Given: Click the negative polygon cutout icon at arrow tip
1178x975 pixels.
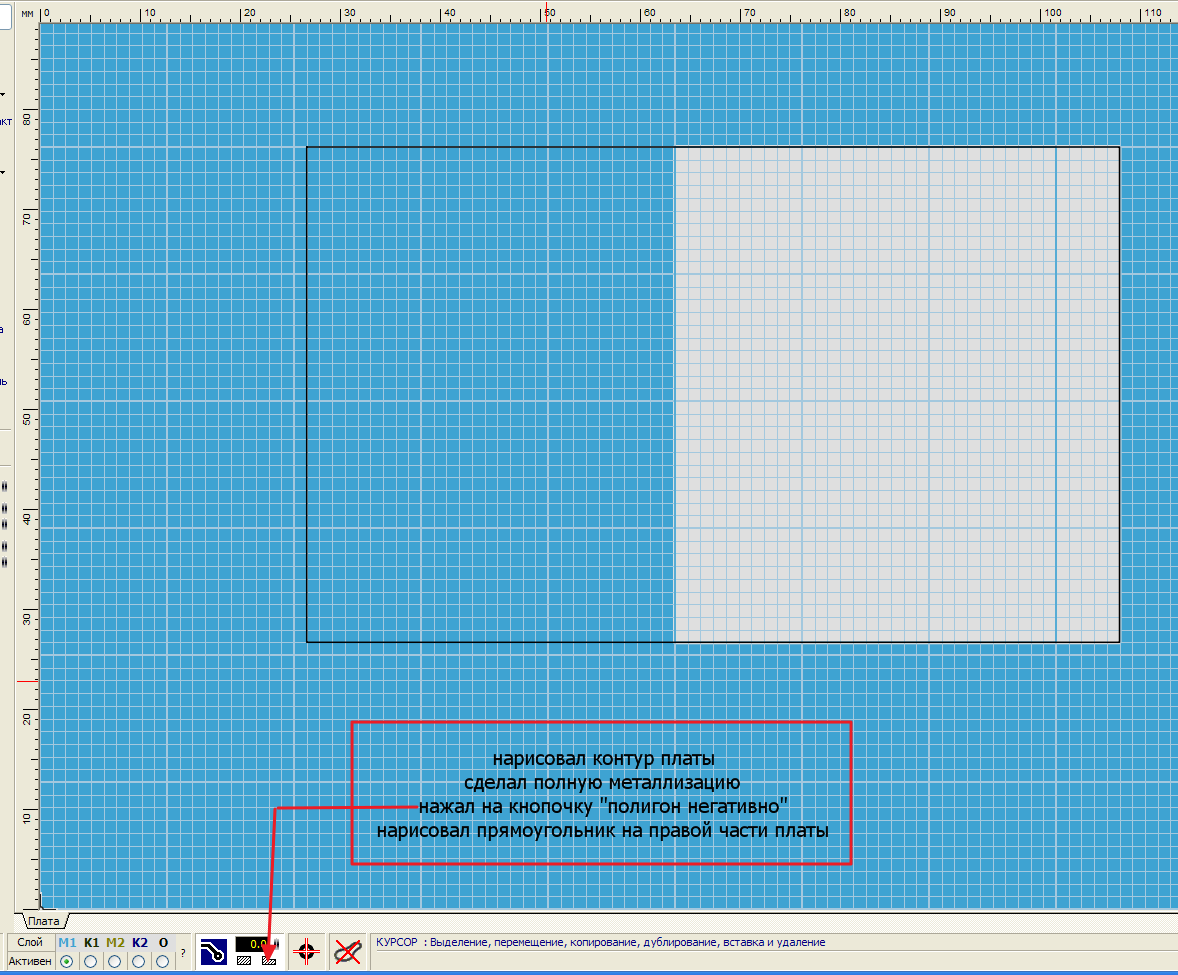Looking at the screenshot, I should (x=268, y=961).
